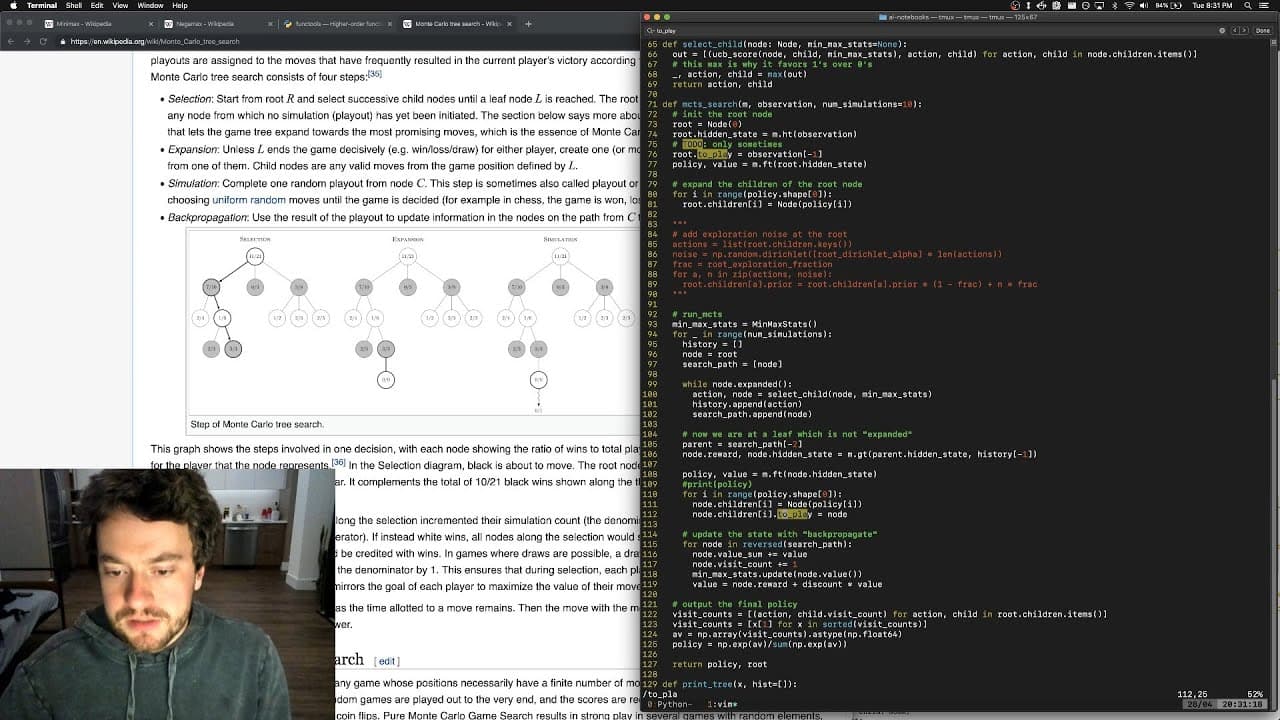Open the Monte Carlo tree search step diagram
This screenshot has height=720, width=1280.
pyautogui.click(x=413, y=322)
